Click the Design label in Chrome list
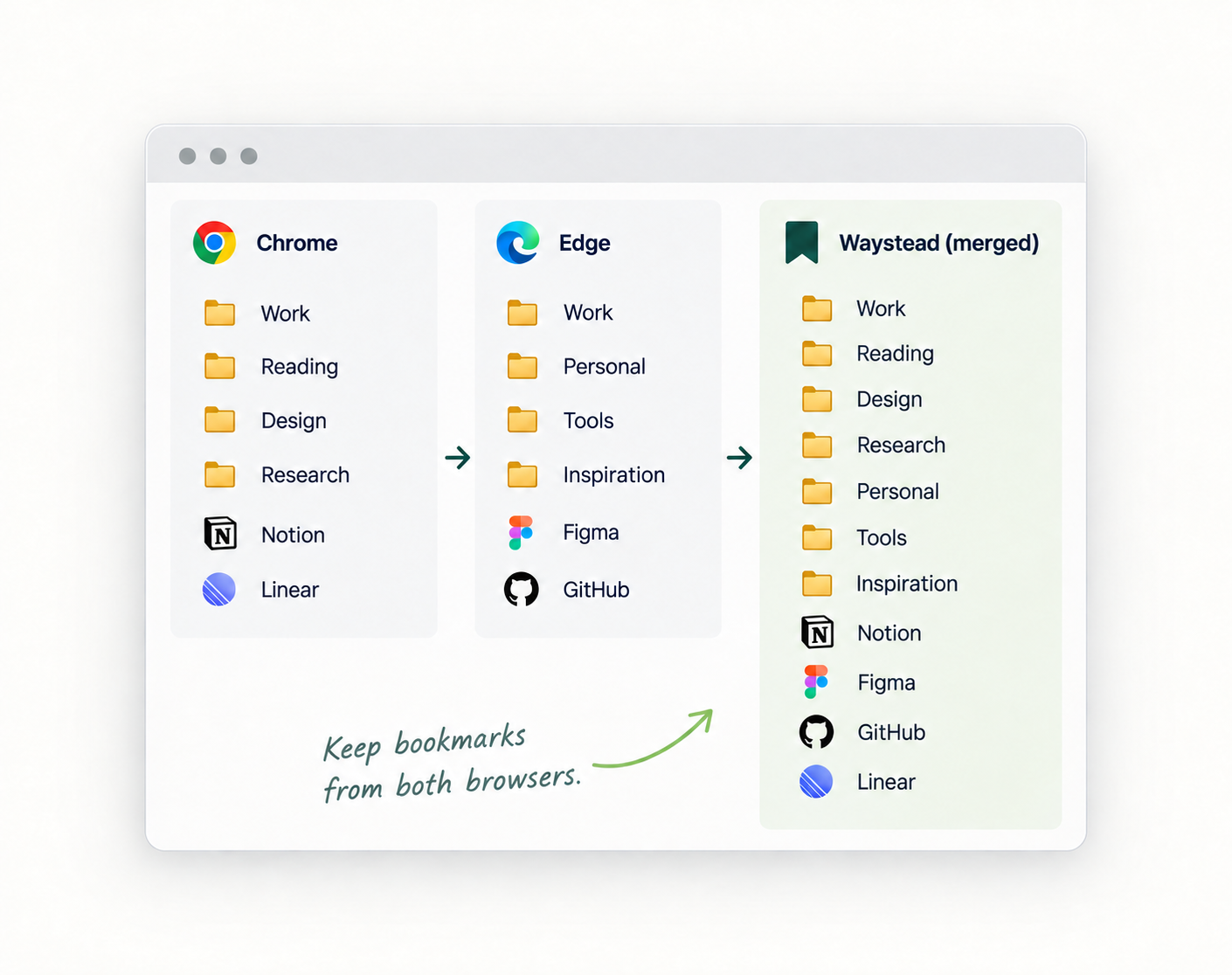Image resolution: width=1232 pixels, height=975 pixels. tap(294, 421)
